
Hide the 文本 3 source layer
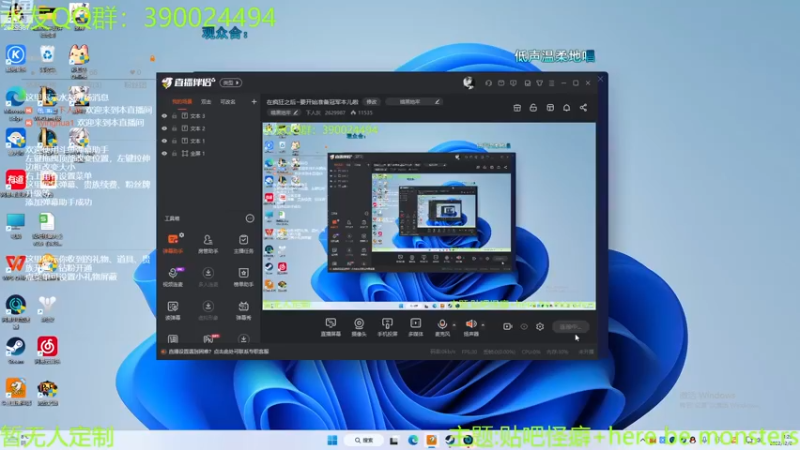tap(164, 116)
